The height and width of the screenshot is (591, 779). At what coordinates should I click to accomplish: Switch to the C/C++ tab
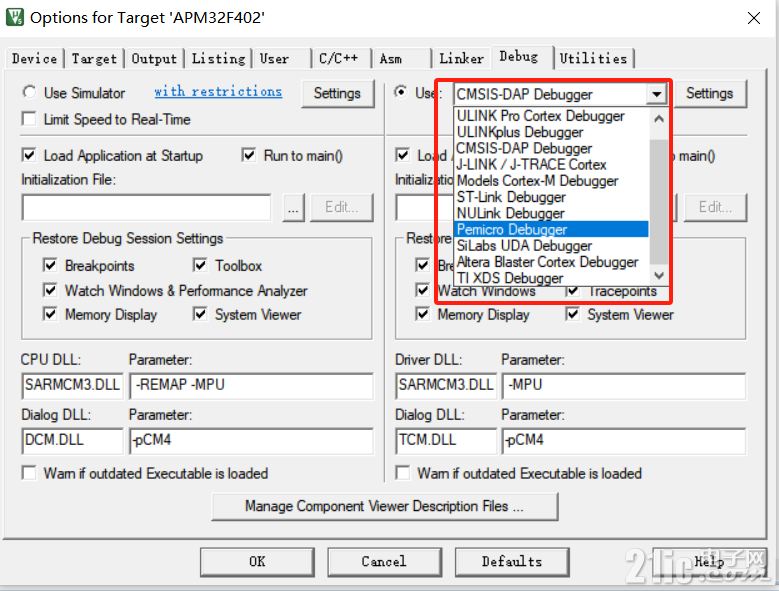click(x=341, y=59)
